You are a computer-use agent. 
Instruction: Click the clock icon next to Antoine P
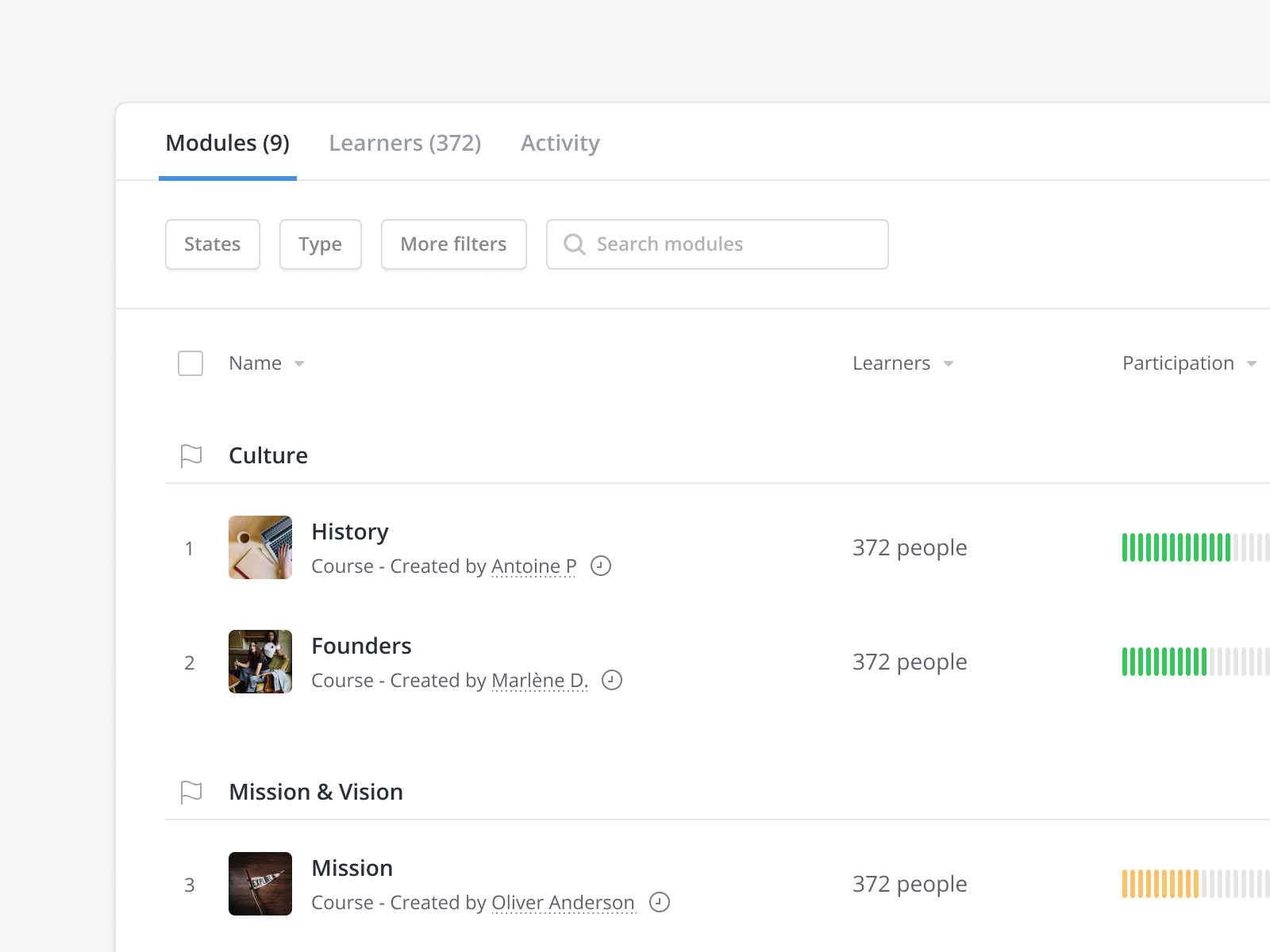pos(601,566)
